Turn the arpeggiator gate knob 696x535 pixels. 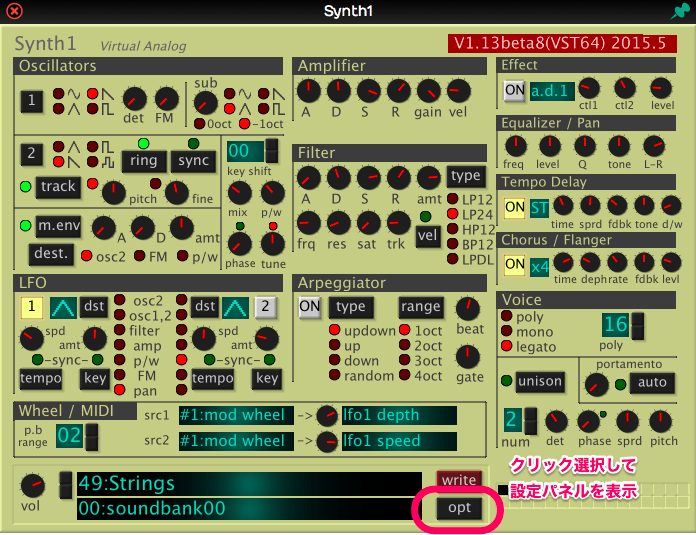click(468, 357)
